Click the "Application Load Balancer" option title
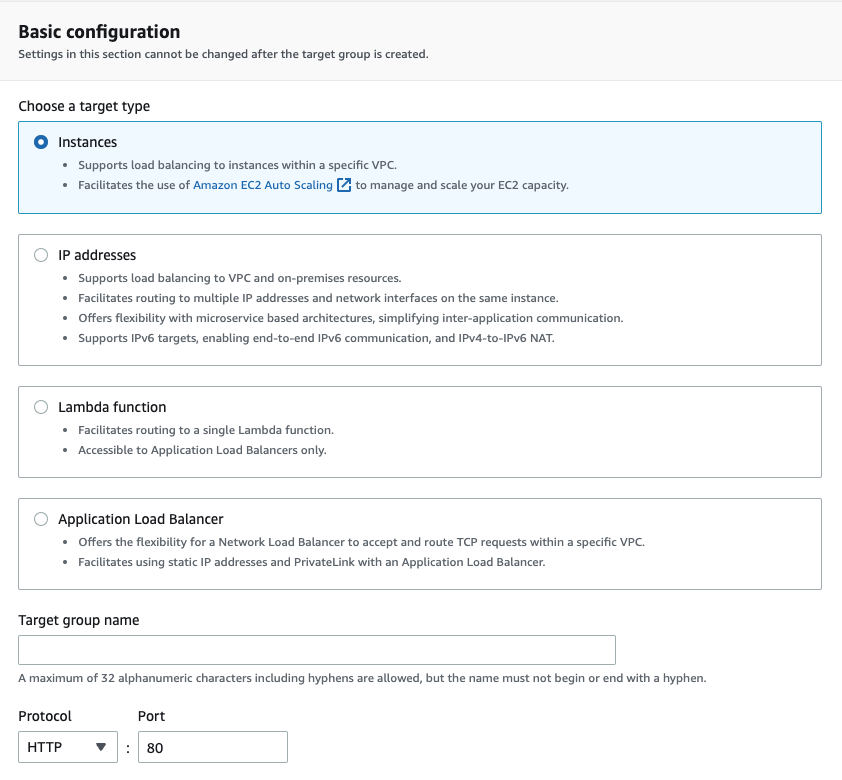Screen dimensions: 842x780 (141, 519)
